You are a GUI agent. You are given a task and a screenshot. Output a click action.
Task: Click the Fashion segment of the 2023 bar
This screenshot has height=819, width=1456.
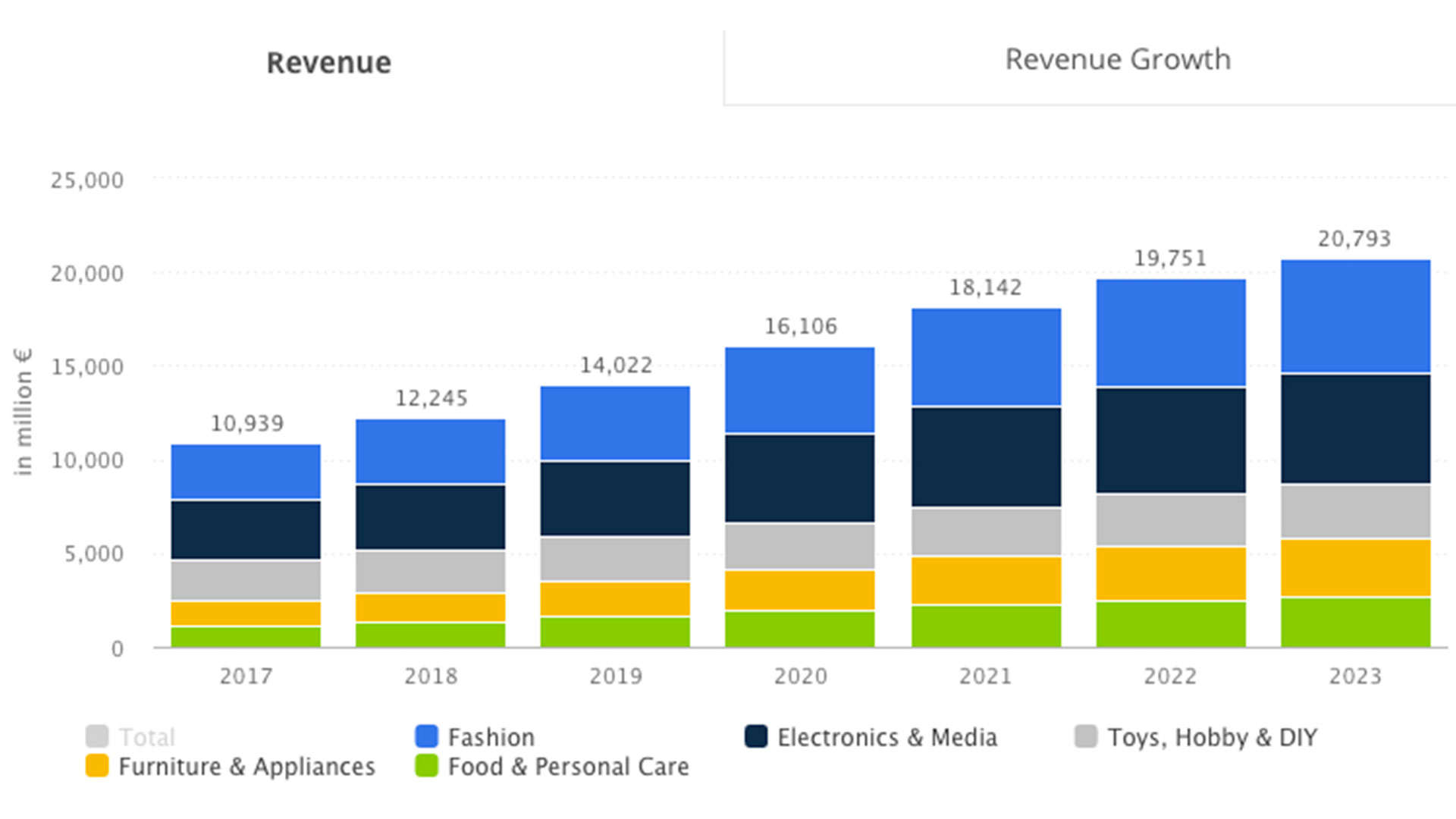(1355, 315)
